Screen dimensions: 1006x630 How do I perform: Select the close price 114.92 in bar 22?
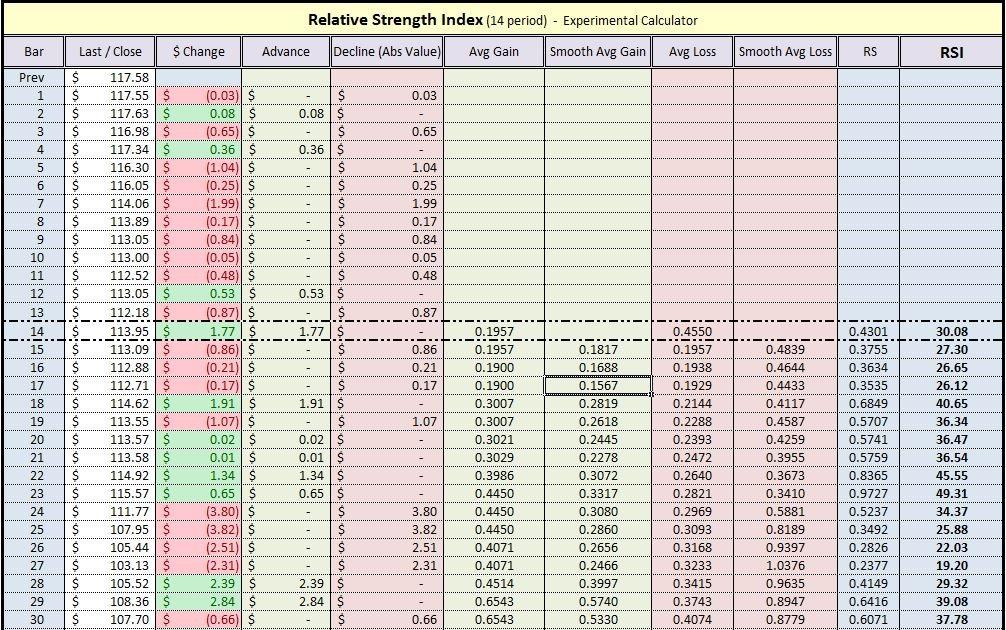[110, 475]
